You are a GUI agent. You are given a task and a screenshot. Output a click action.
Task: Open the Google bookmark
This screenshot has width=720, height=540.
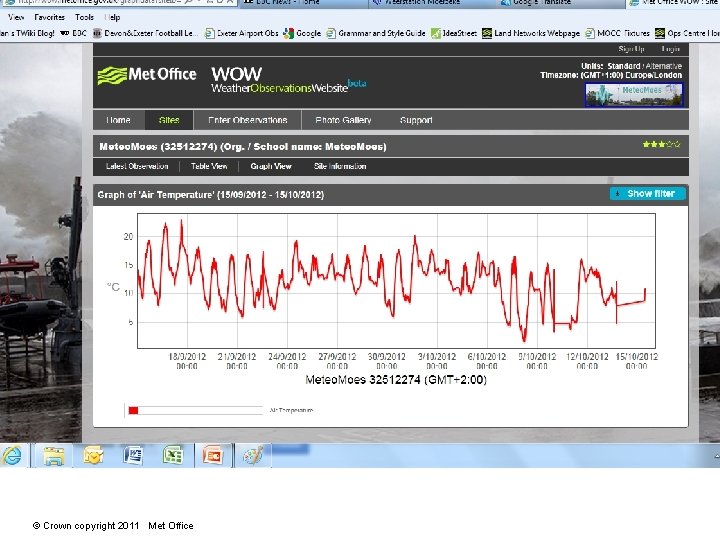tap(302, 33)
